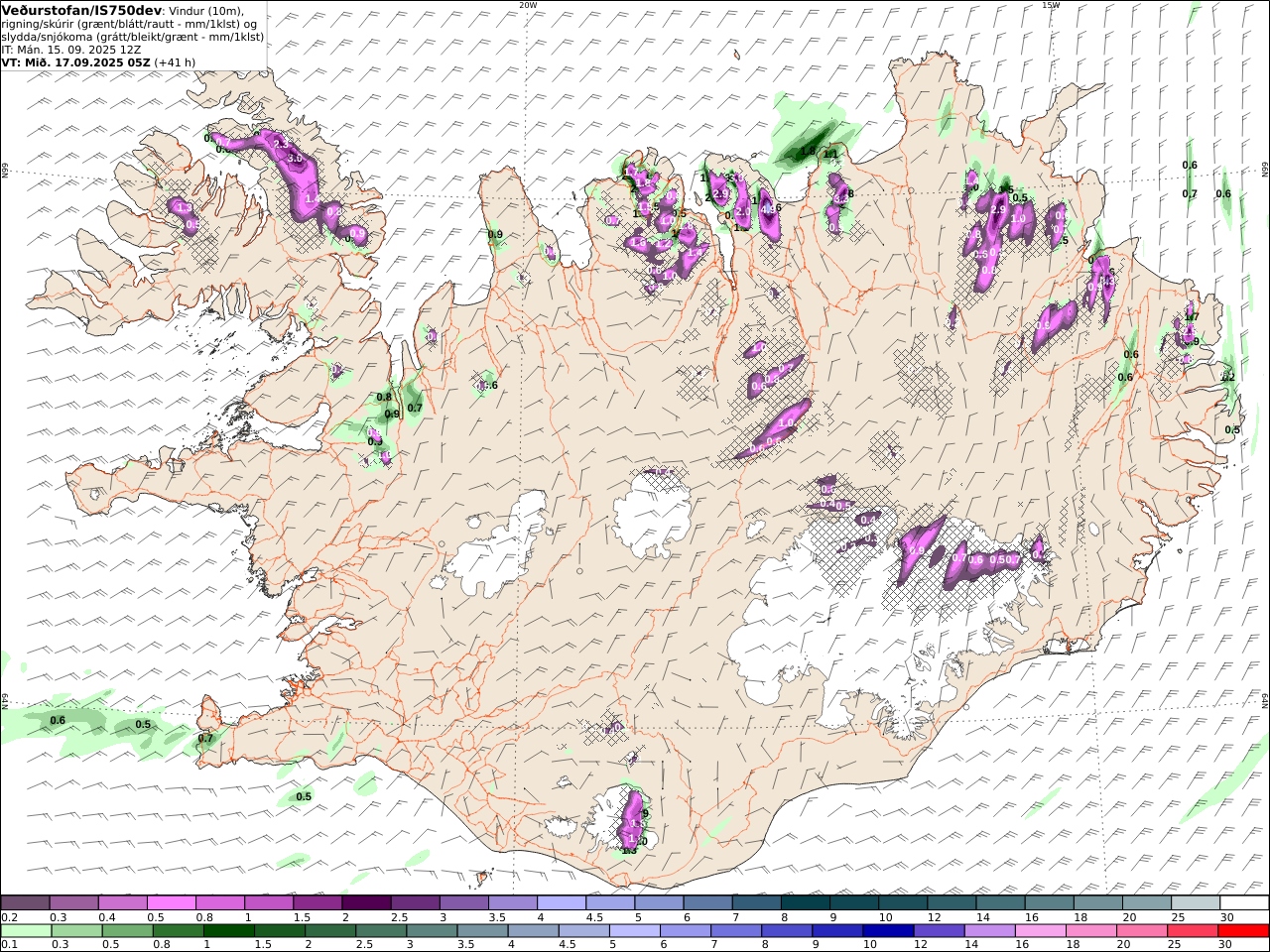Click the deep blue 10 swatch in the lower rain scale
The height and width of the screenshot is (952, 1270).
(888, 930)
